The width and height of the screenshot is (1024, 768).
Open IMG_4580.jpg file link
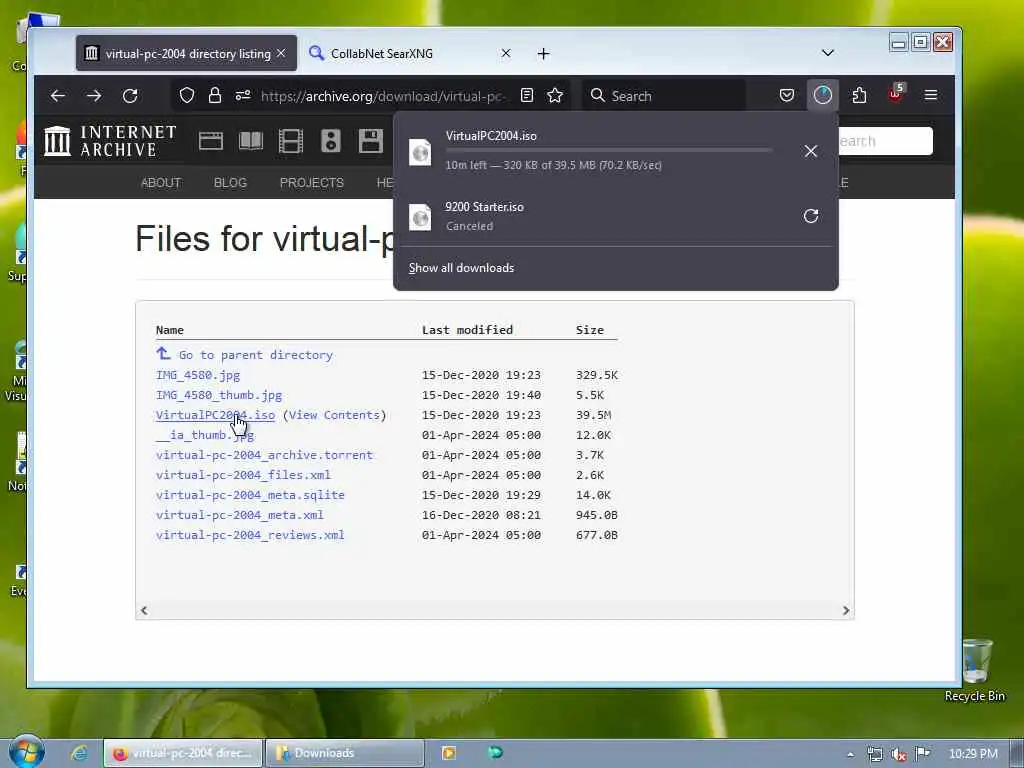click(x=198, y=375)
